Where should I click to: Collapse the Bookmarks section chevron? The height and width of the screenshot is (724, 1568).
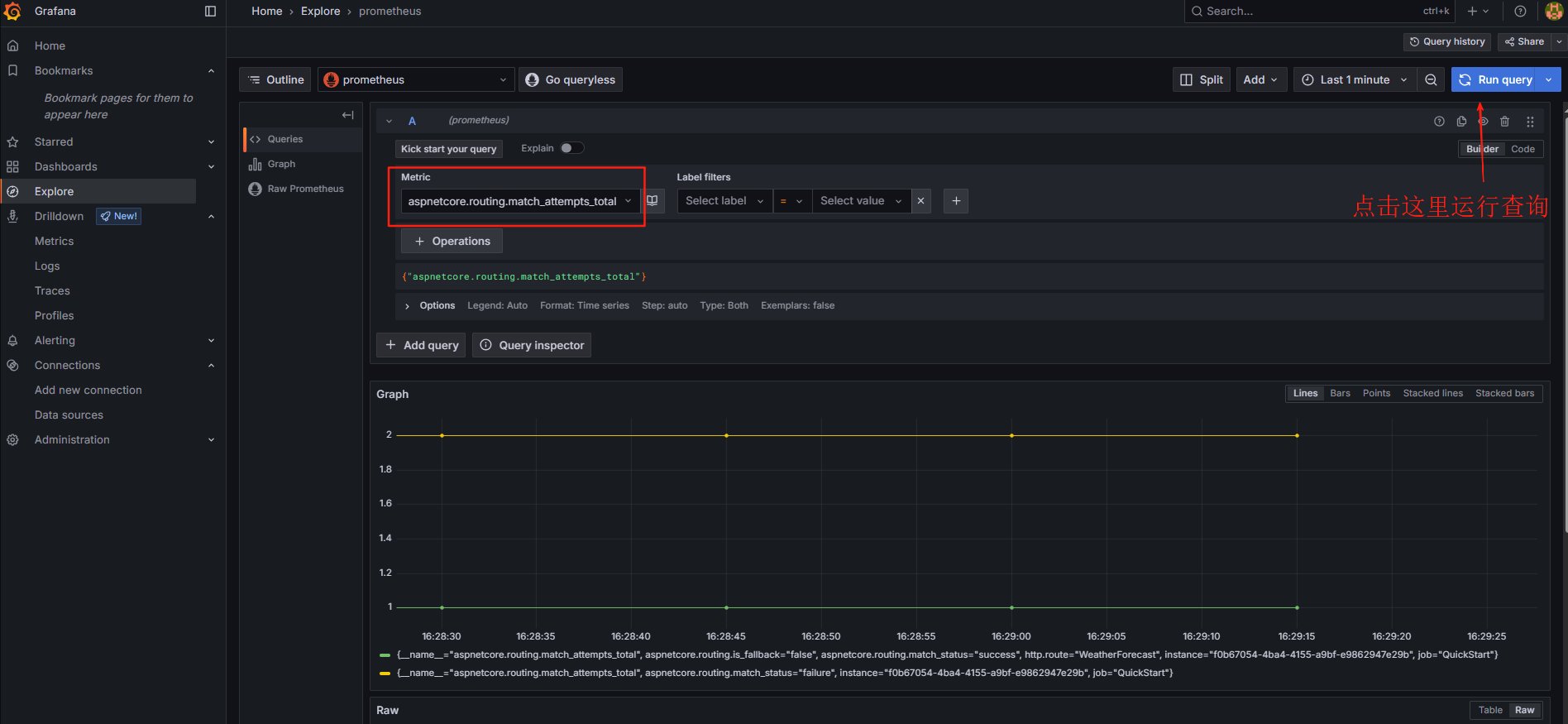(211, 71)
